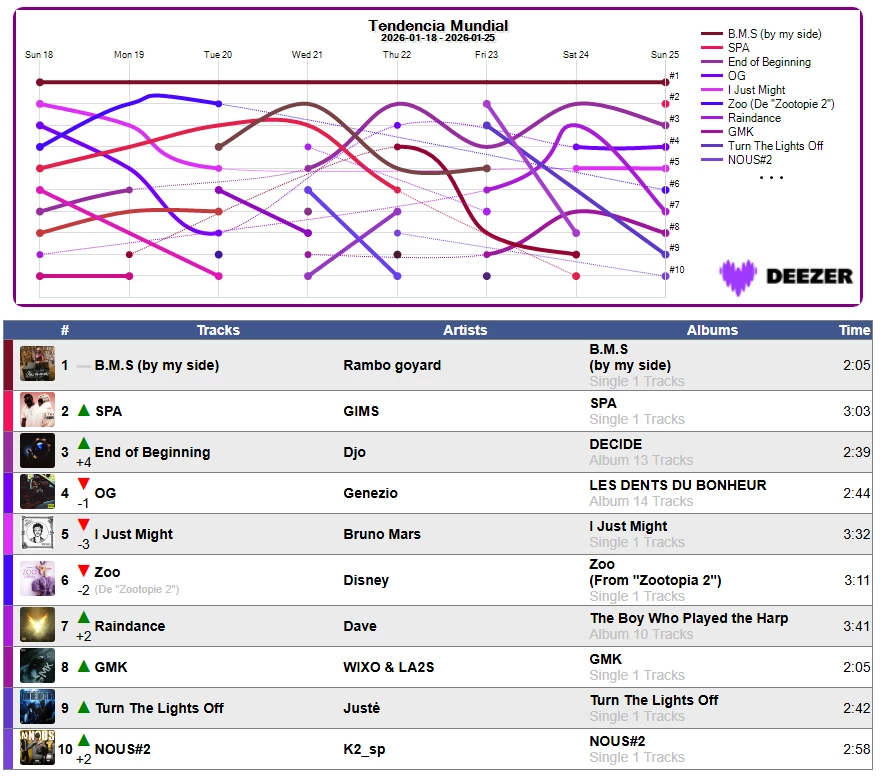Click track title Turn The Lights Off in table
Screen dimensions: 884x776
click(160, 708)
